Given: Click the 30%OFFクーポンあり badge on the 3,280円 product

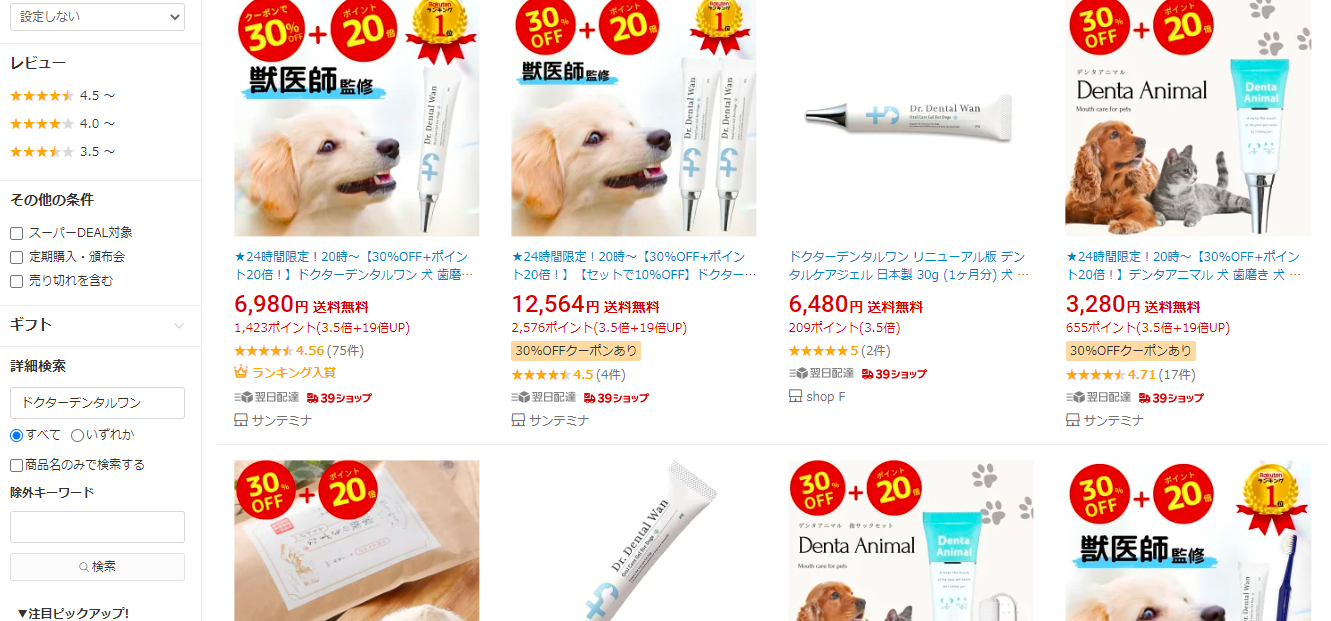Looking at the screenshot, I should pyautogui.click(x=1130, y=351).
